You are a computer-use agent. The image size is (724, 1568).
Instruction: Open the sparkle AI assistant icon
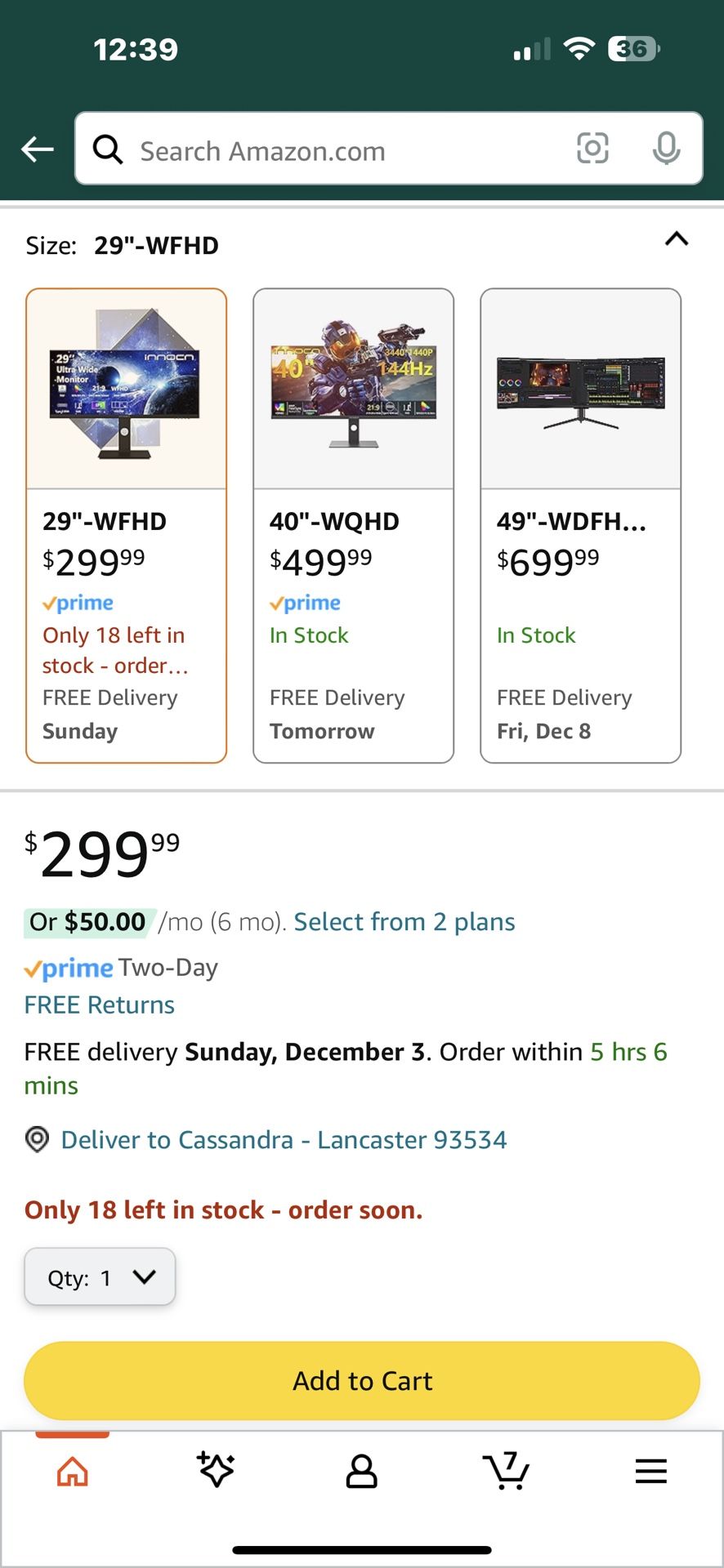pyautogui.click(x=217, y=1469)
